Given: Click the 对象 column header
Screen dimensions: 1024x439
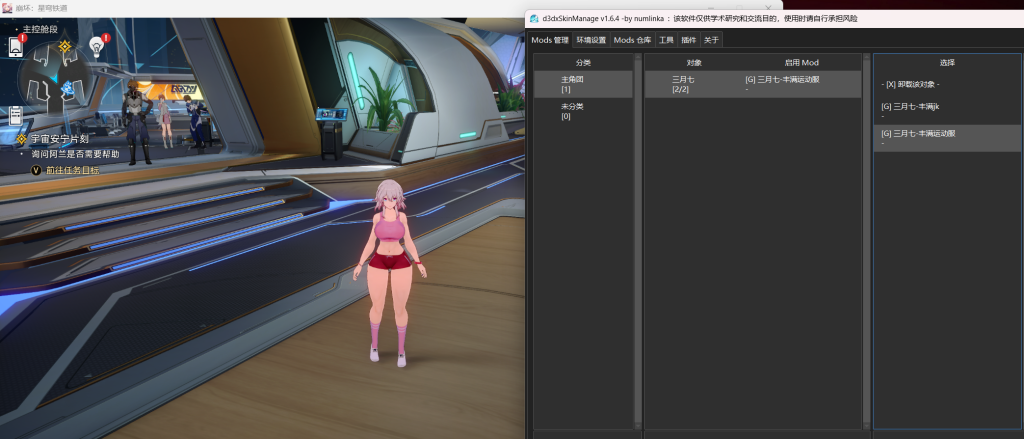Looking at the screenshot, I should point(694,63).
